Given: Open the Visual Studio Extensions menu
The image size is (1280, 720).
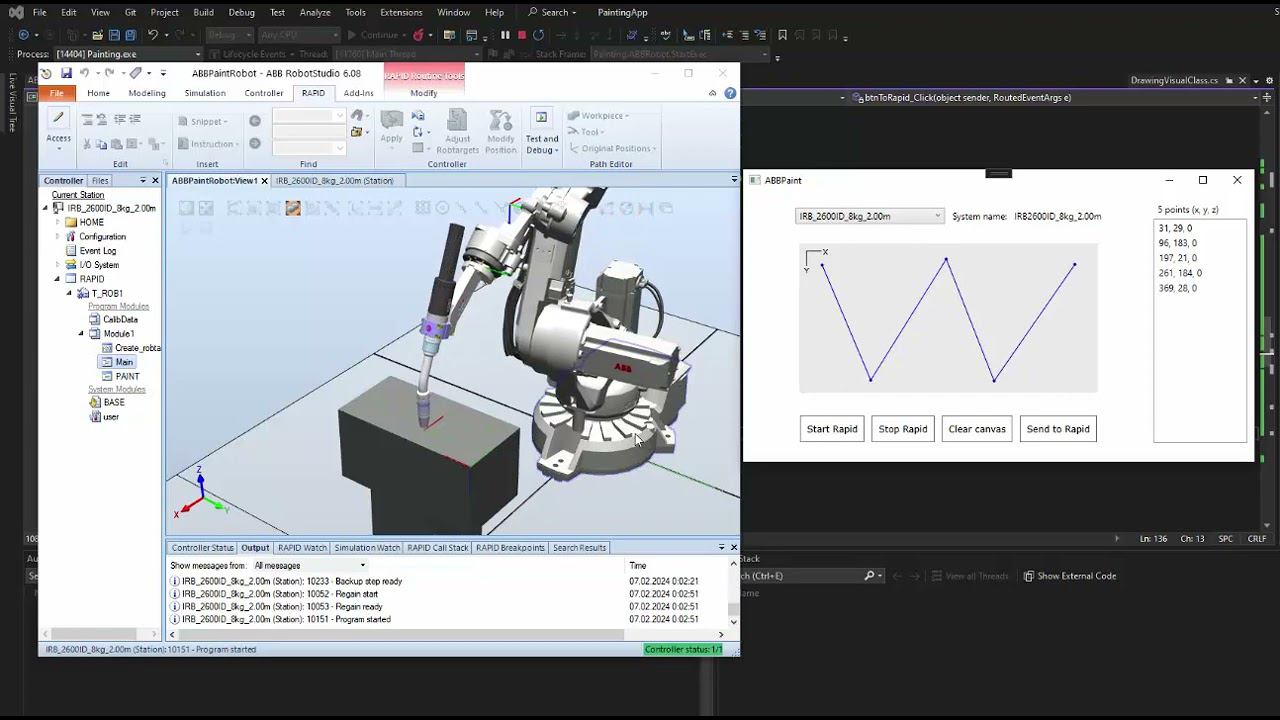Looking at the screenshot, I should click(401, 12).
